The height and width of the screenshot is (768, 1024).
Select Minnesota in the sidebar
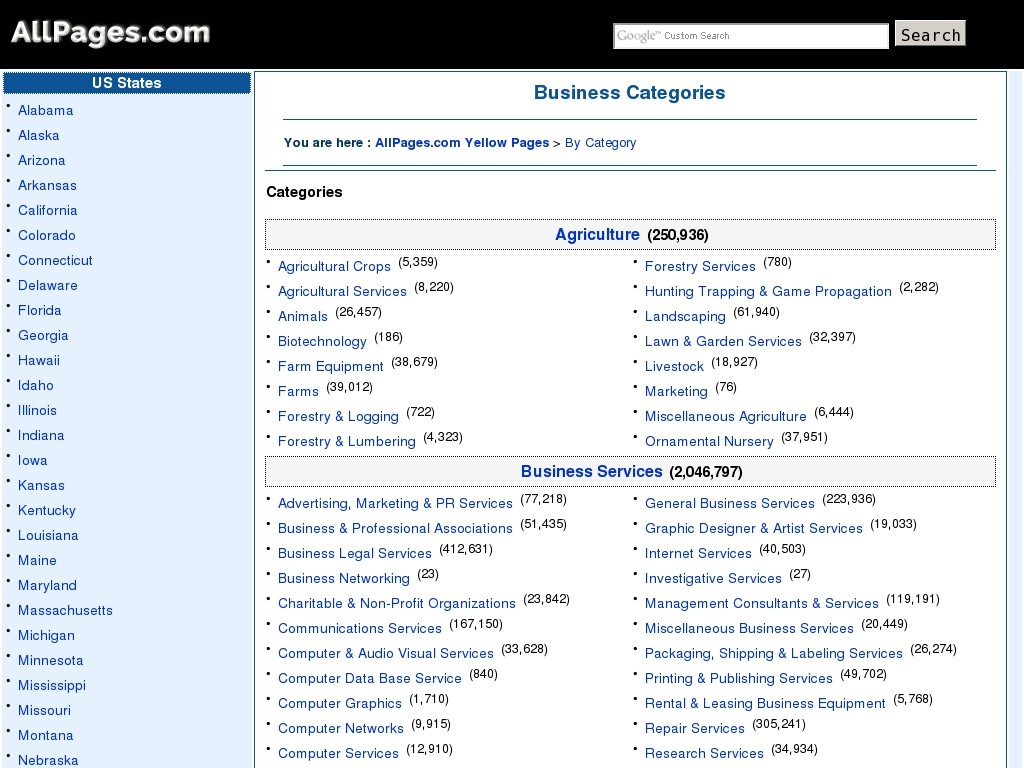[50, 660]
